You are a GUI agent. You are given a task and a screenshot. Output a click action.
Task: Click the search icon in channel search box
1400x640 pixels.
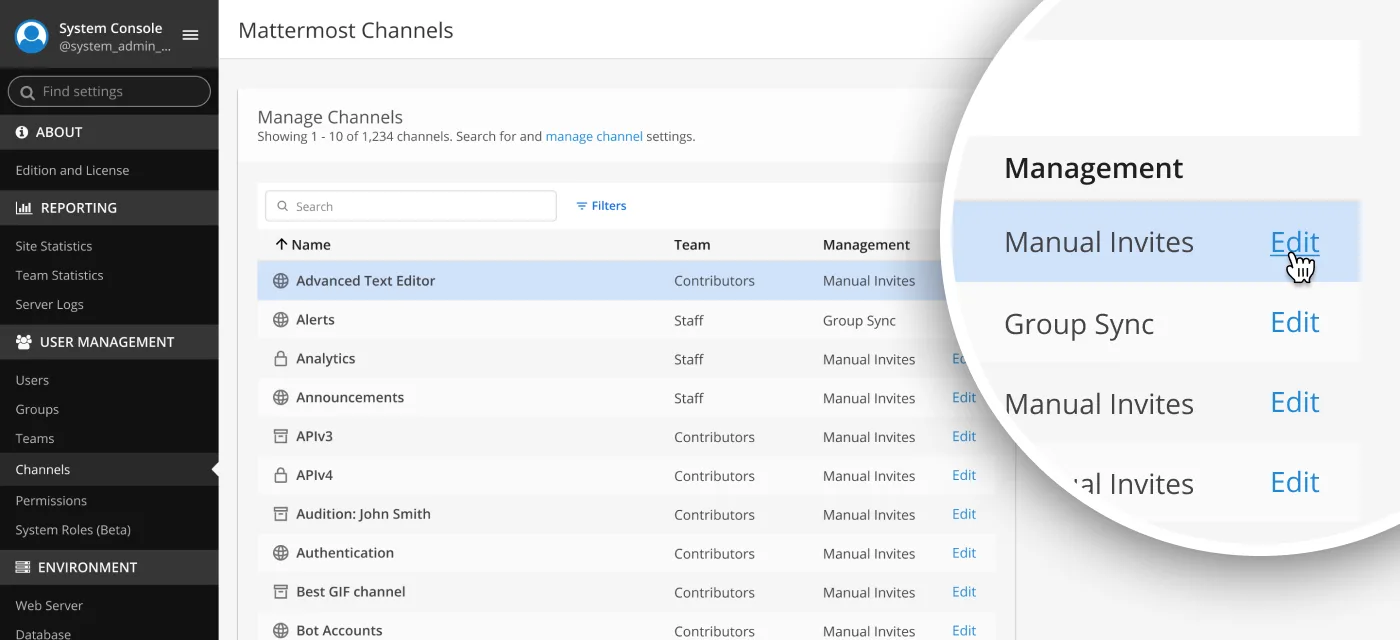click(x=282, y=206)
